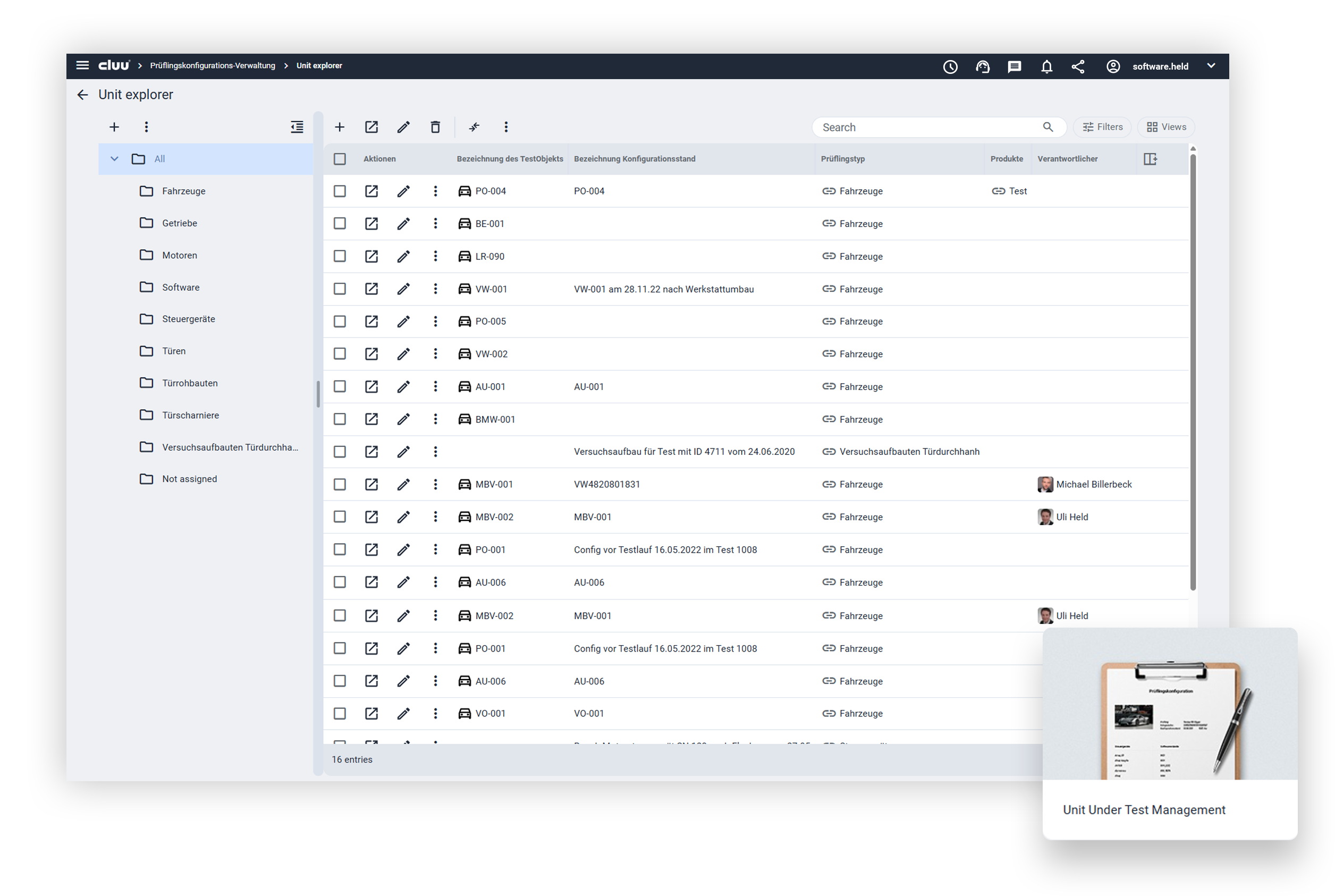Edit the VW-001 row with pencil icon
1335x896 pixels.
point(403,289)
